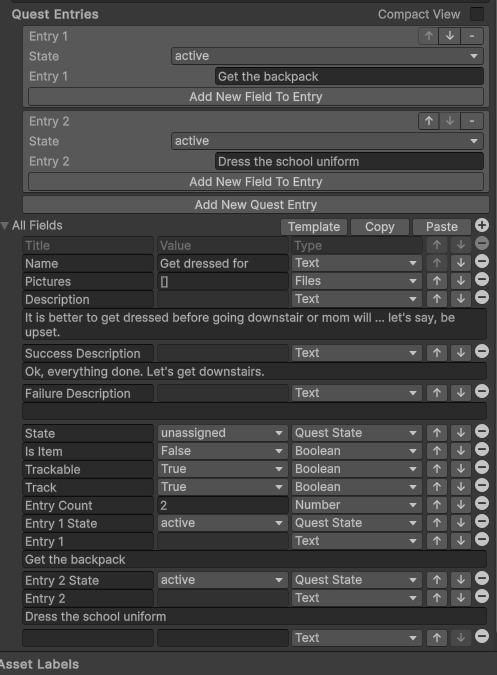Delete the Pictures field row
Screen dimensions: 497x675
tap(482, 280)
